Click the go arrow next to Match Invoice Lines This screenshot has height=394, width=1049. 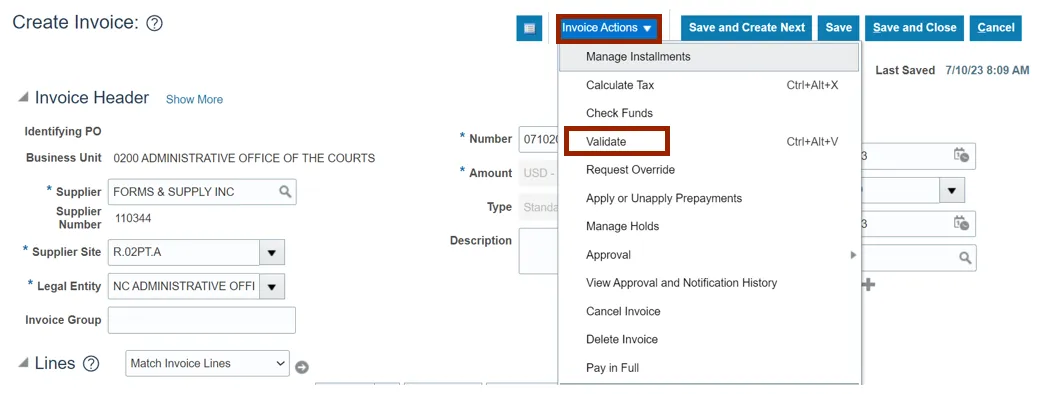pos(302,367)
